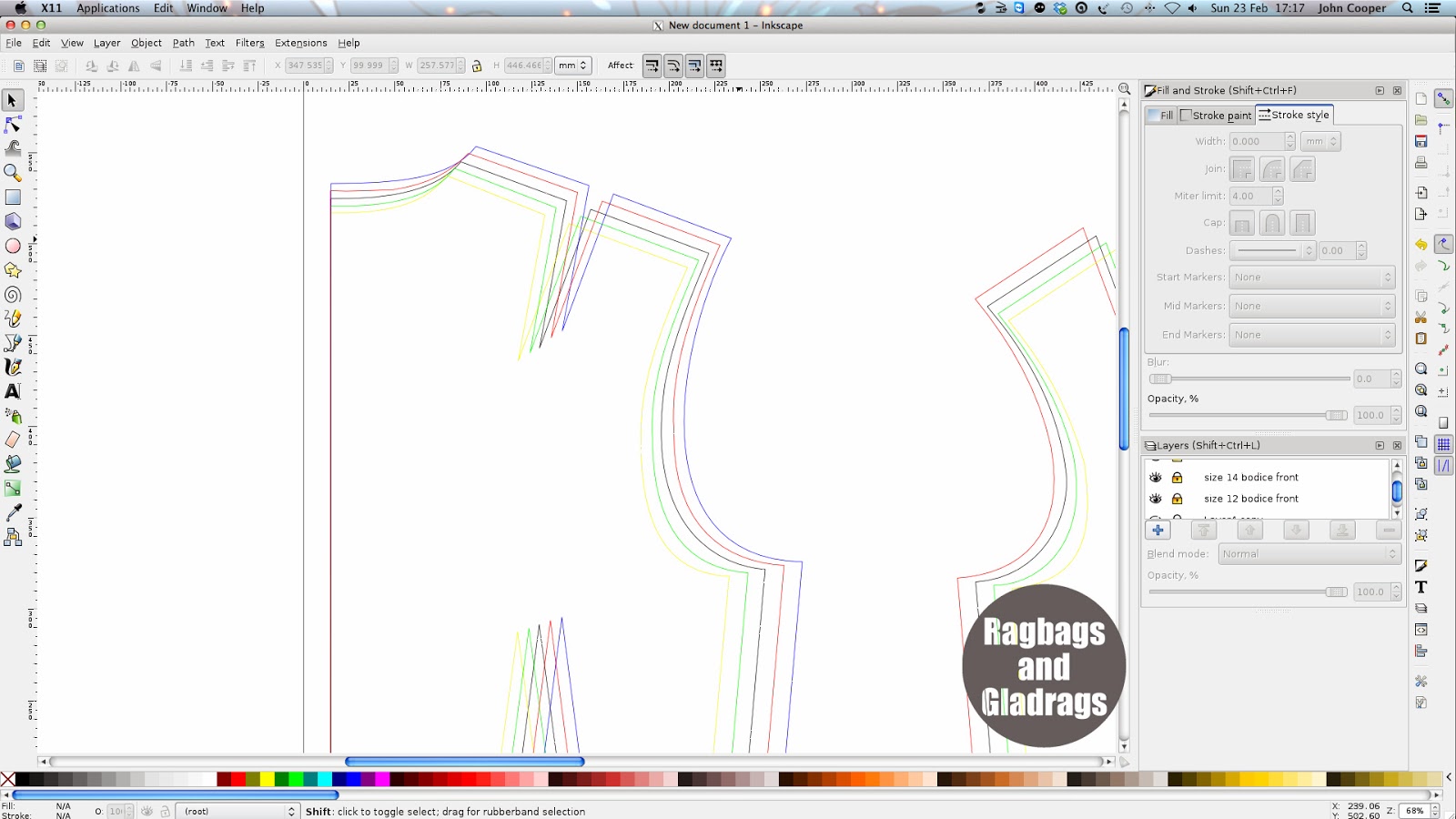Select the Selector arrow tool
The image size is (1456, 819).
coord(13,100)
